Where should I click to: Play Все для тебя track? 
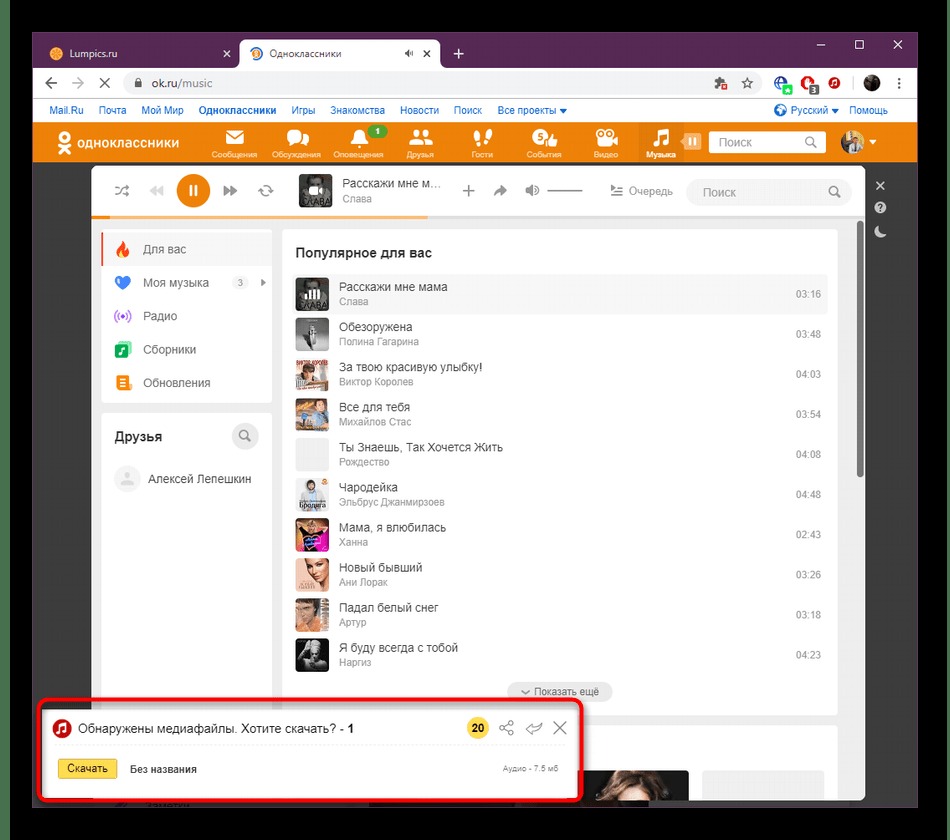coord(560,414)
